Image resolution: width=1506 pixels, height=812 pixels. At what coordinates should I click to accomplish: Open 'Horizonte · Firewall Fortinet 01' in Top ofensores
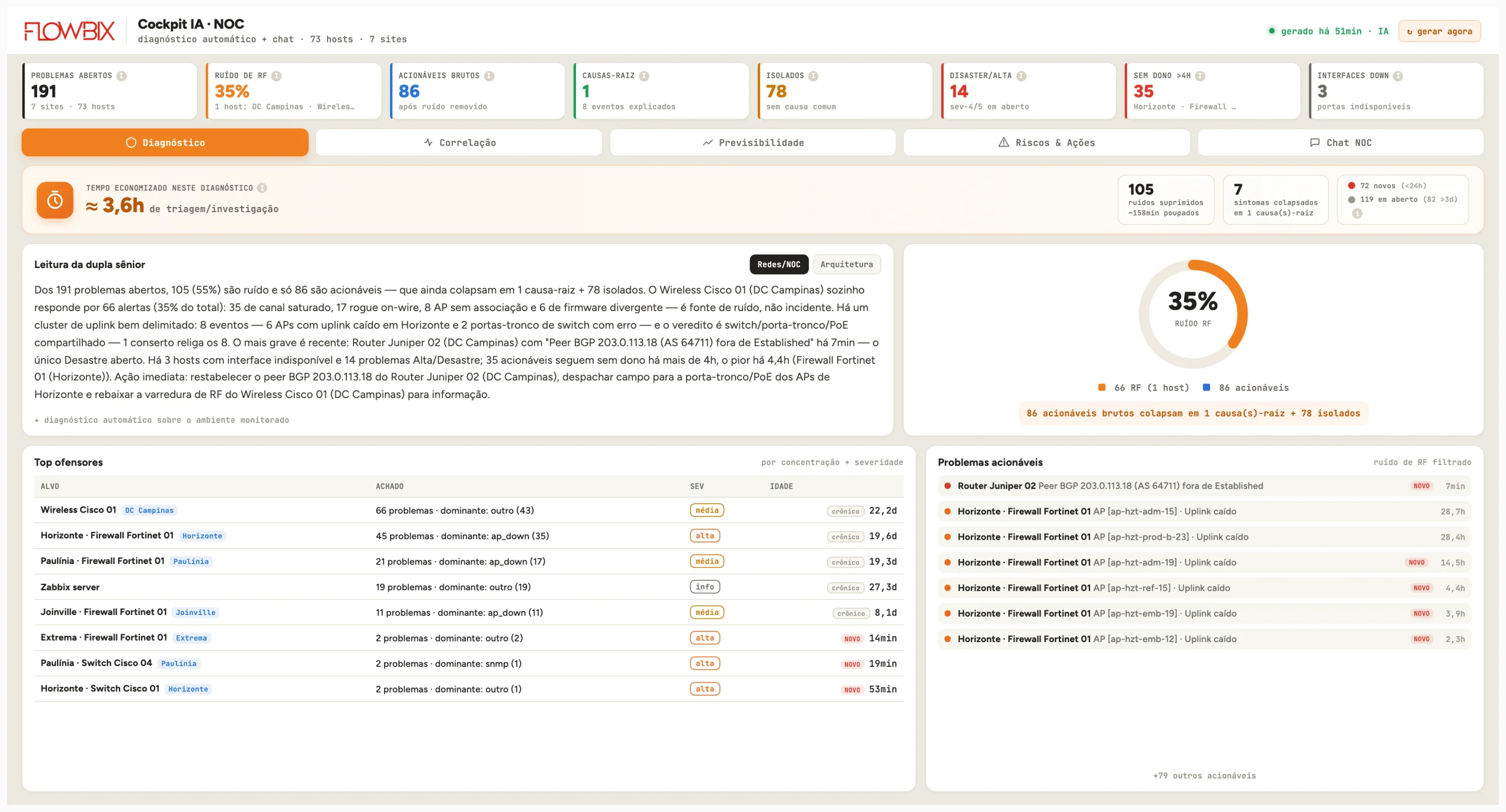(x=107, y=536)
